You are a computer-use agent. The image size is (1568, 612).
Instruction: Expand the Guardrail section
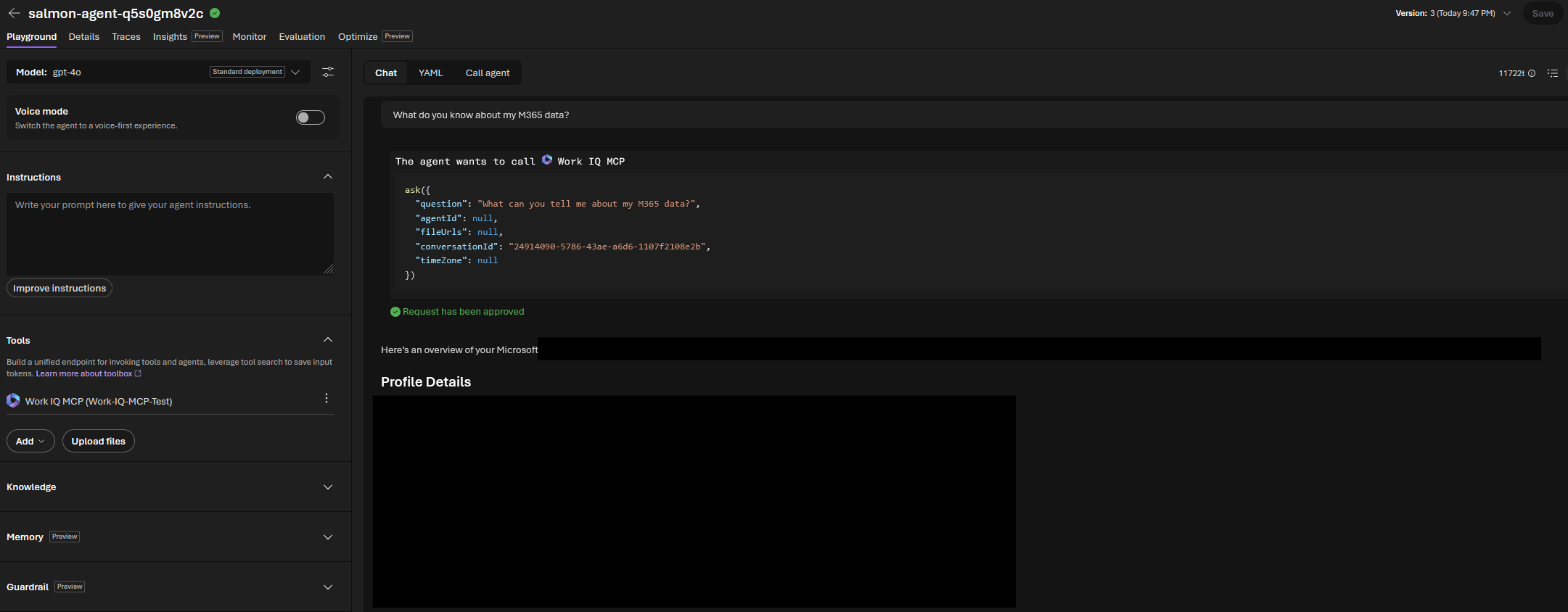pyautogui.click(x=328, y=587)
